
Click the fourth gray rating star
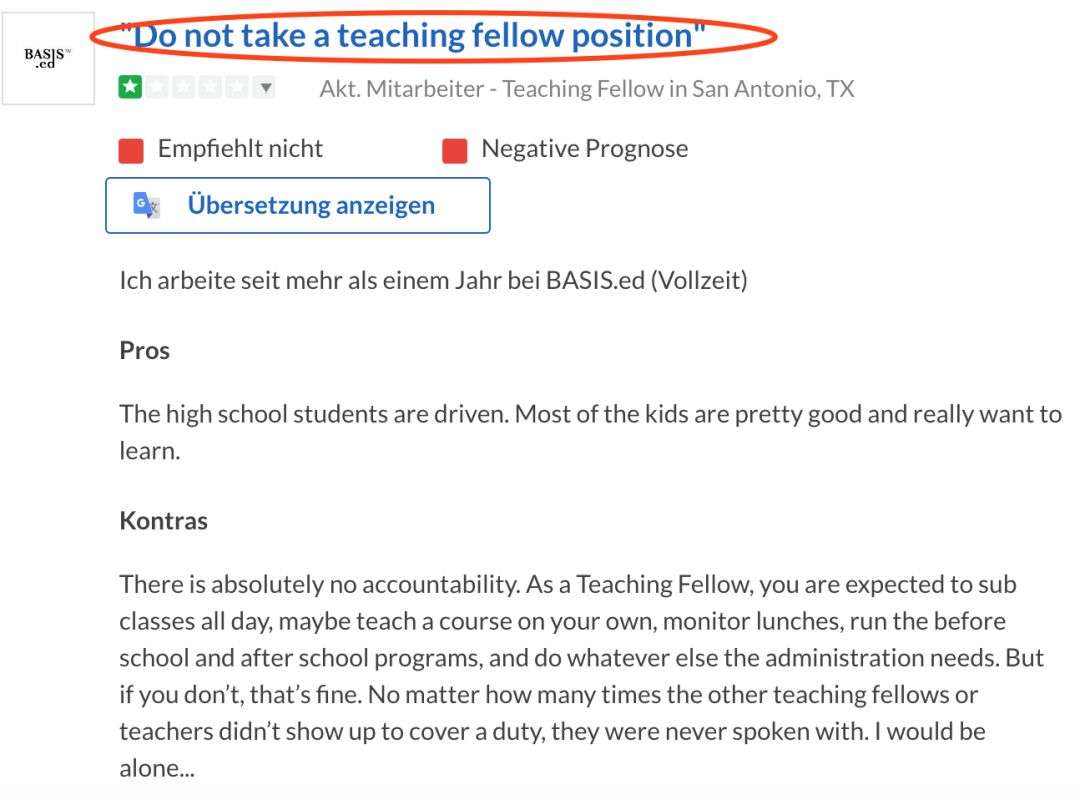click(208, 88)
